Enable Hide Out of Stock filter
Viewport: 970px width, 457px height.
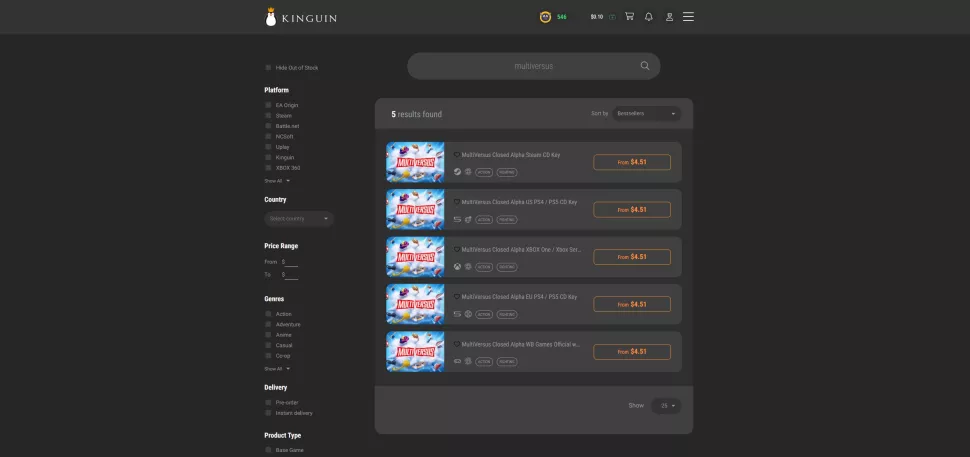(268, 68)
